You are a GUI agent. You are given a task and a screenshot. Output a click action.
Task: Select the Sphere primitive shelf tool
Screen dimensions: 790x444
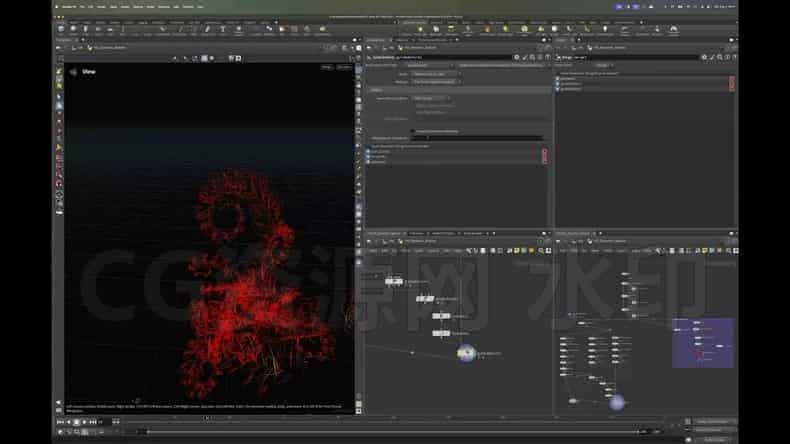pyautogui.click(x=73, y=30)
